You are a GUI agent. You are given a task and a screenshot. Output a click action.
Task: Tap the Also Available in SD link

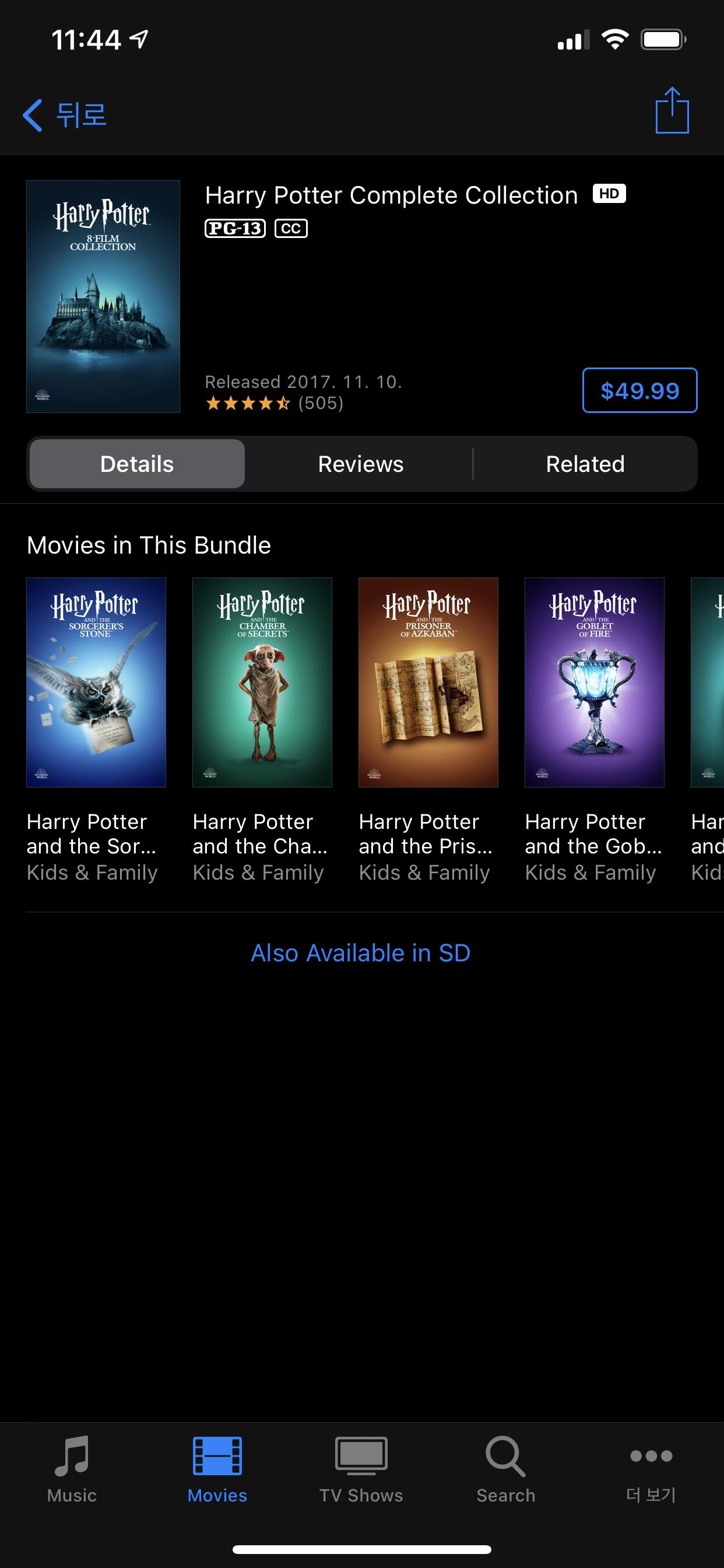tap(361, 953)
